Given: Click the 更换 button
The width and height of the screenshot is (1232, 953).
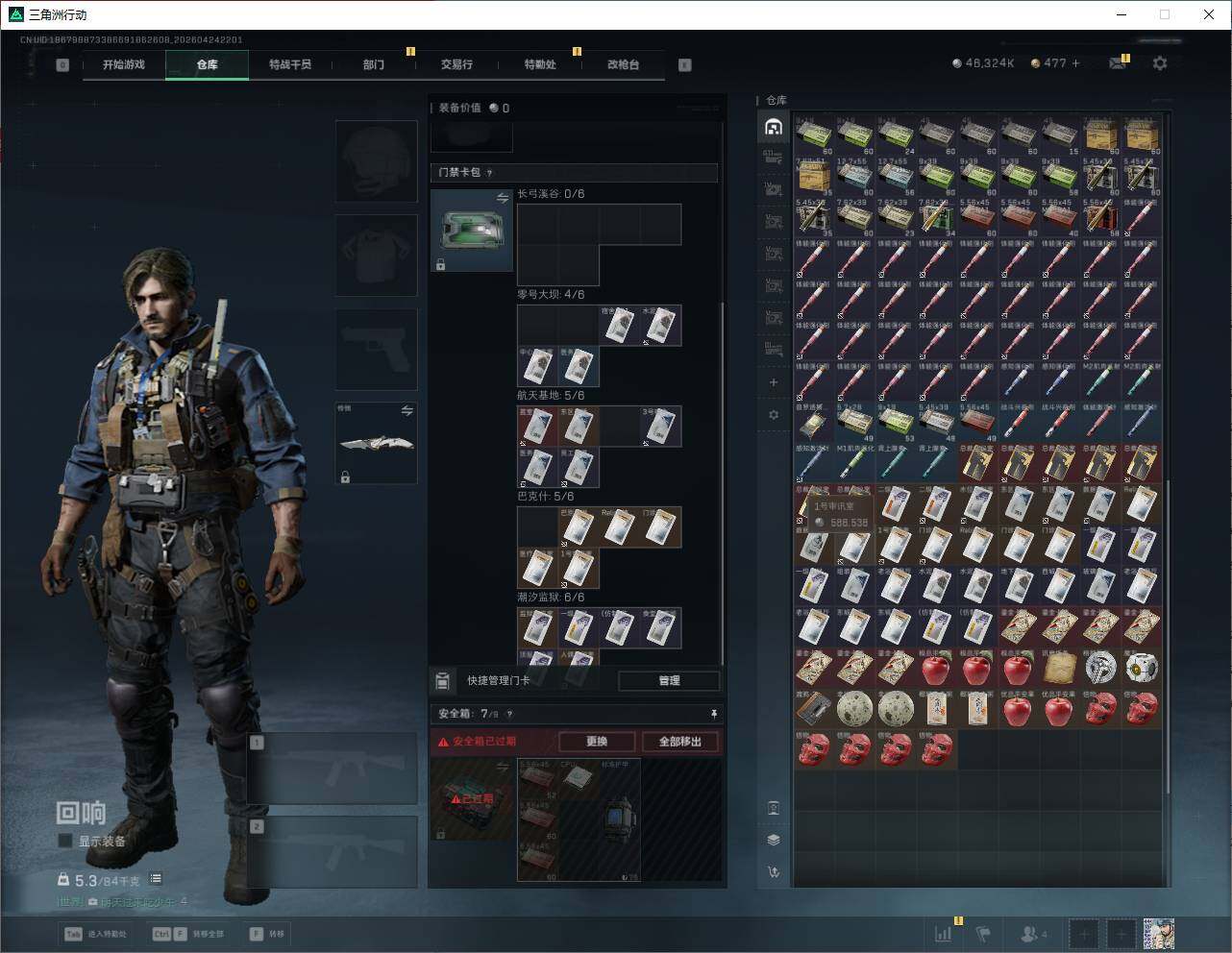Looking at the screenshot, I should click(x=597, y=742).
